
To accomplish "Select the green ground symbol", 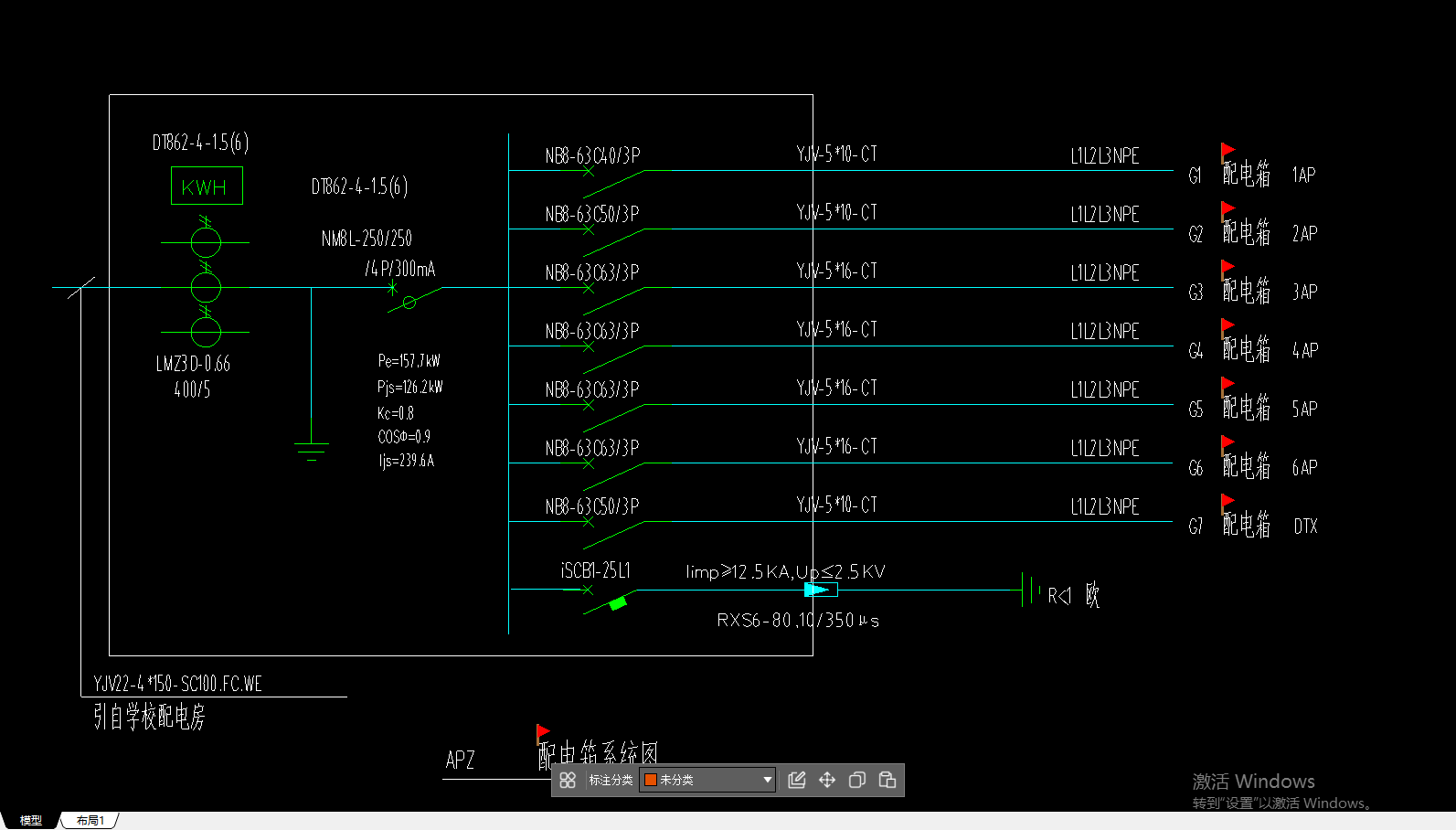I will (x=312, y=451).
